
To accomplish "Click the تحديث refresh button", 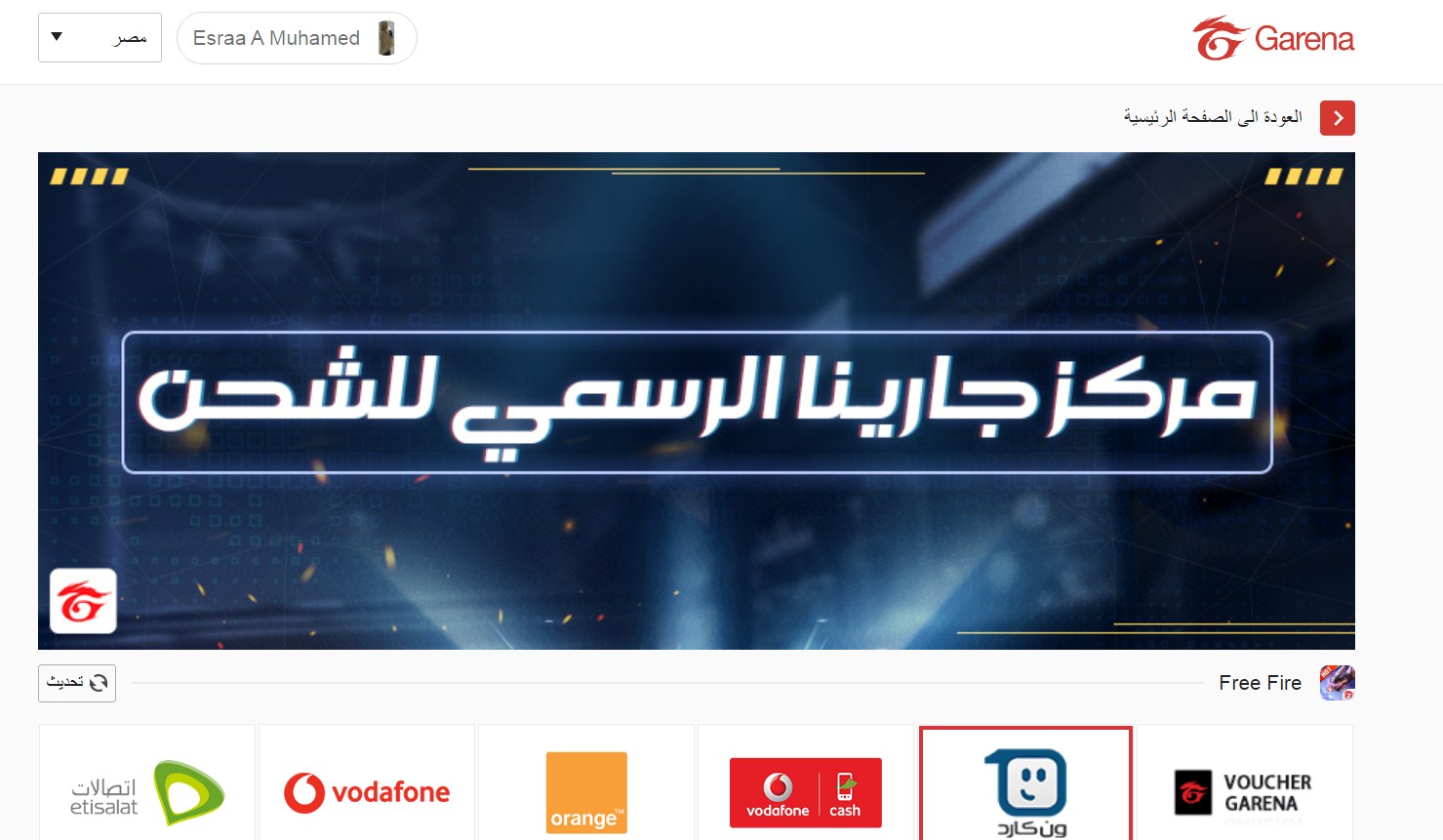I will click(x=77, y=683).
